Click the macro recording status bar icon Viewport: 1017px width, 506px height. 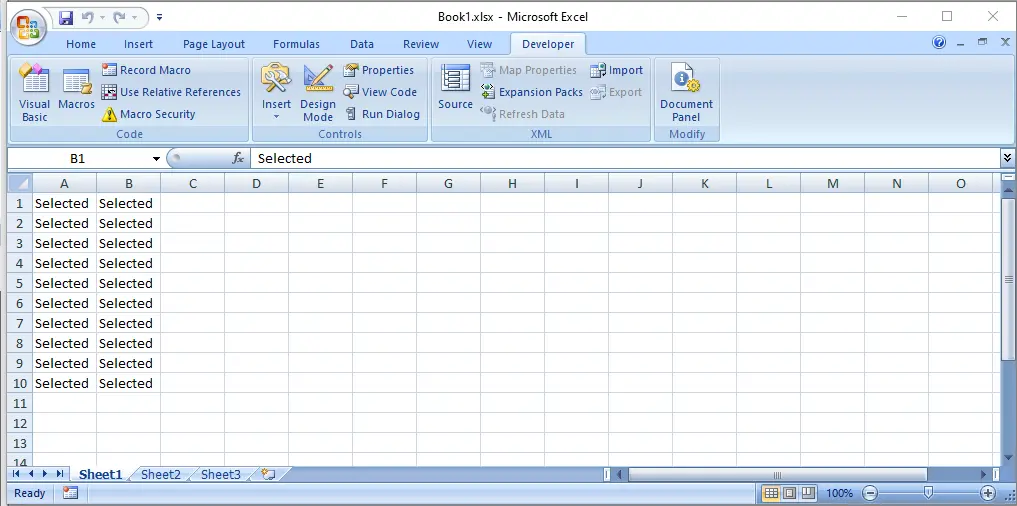click(x=70, y=493)
